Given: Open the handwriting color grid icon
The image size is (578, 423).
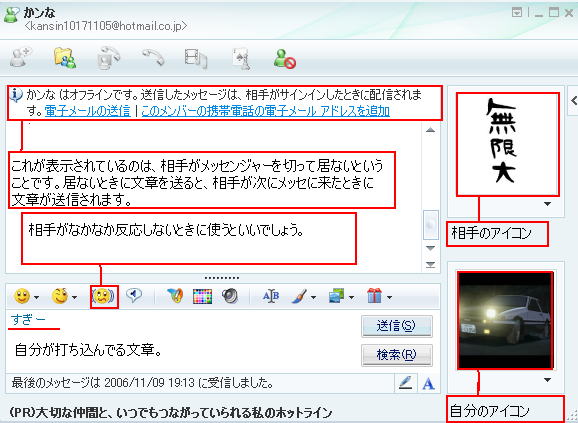Looking at the screenshot, I should [x=202, y=296].
